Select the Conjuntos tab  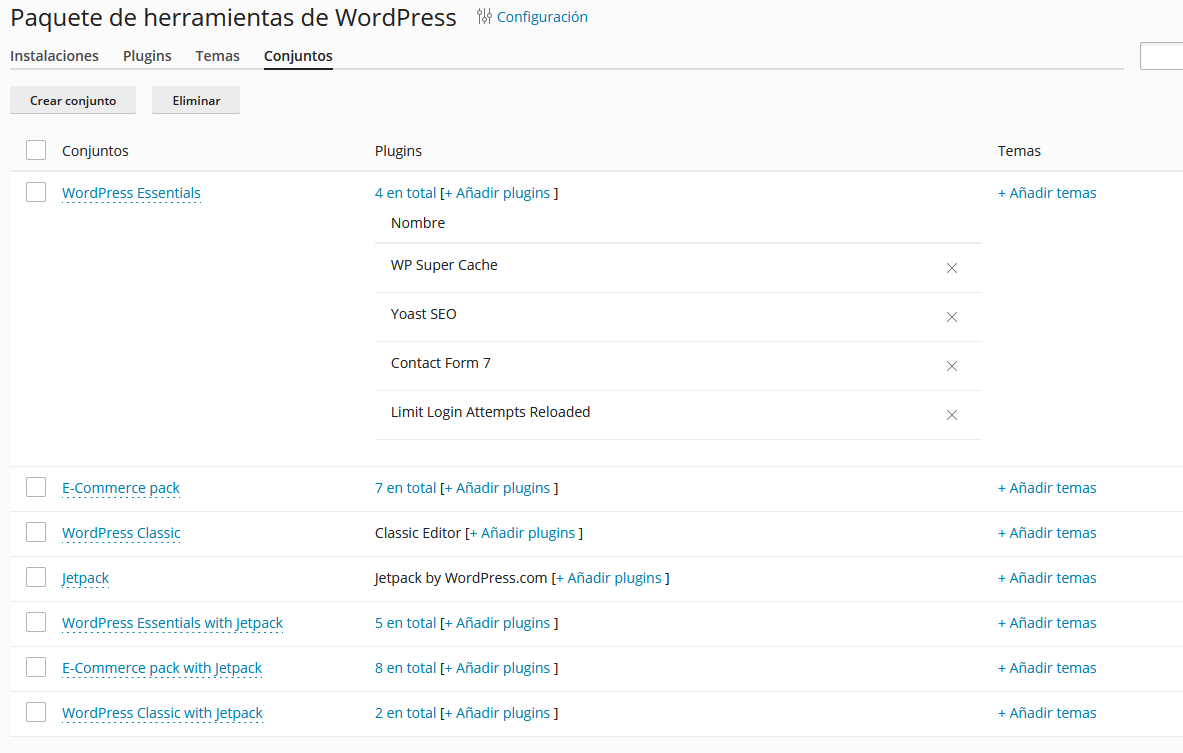(298, 56)
